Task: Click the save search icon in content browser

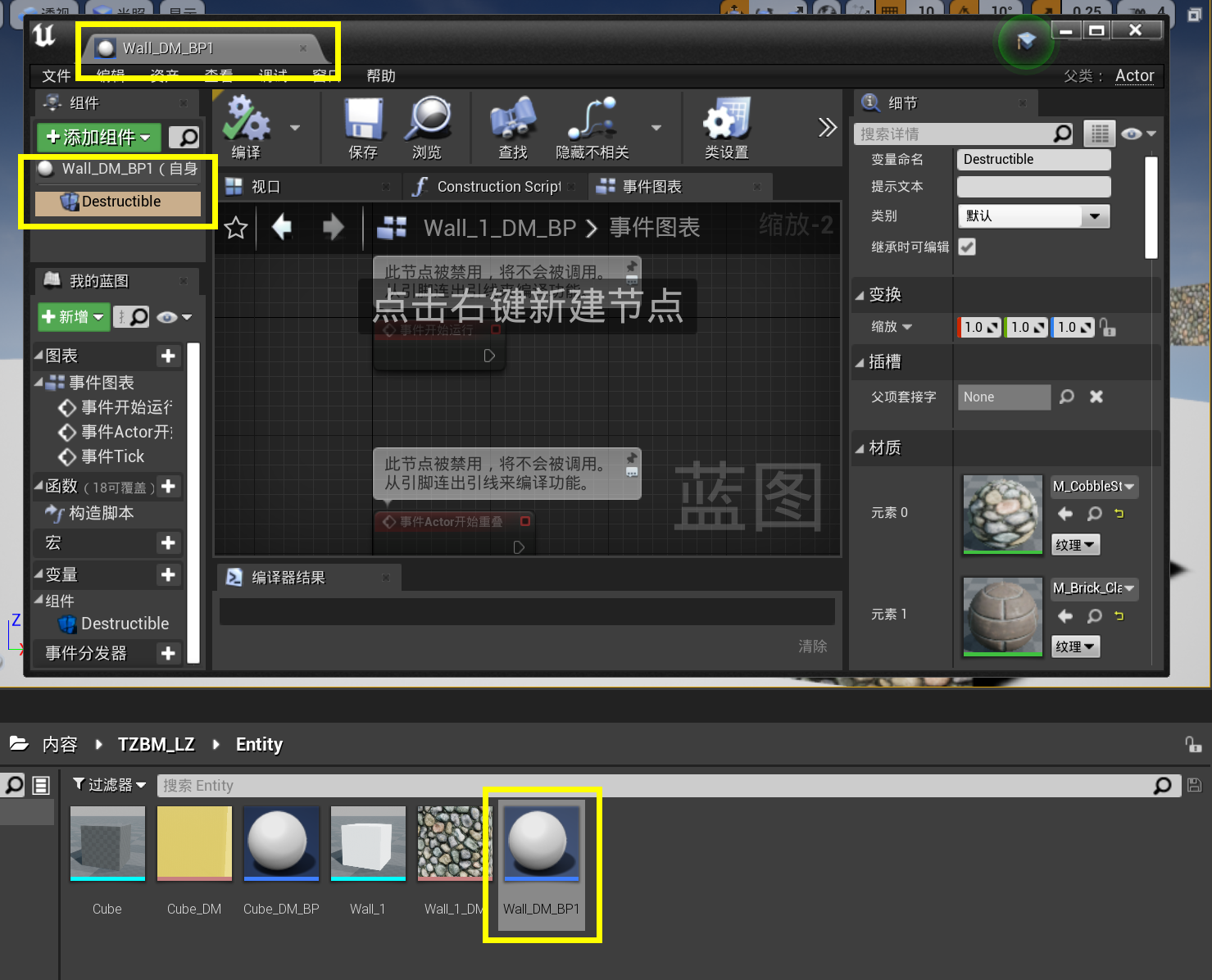Action: pyautogui.click(x=1195, y=785)
